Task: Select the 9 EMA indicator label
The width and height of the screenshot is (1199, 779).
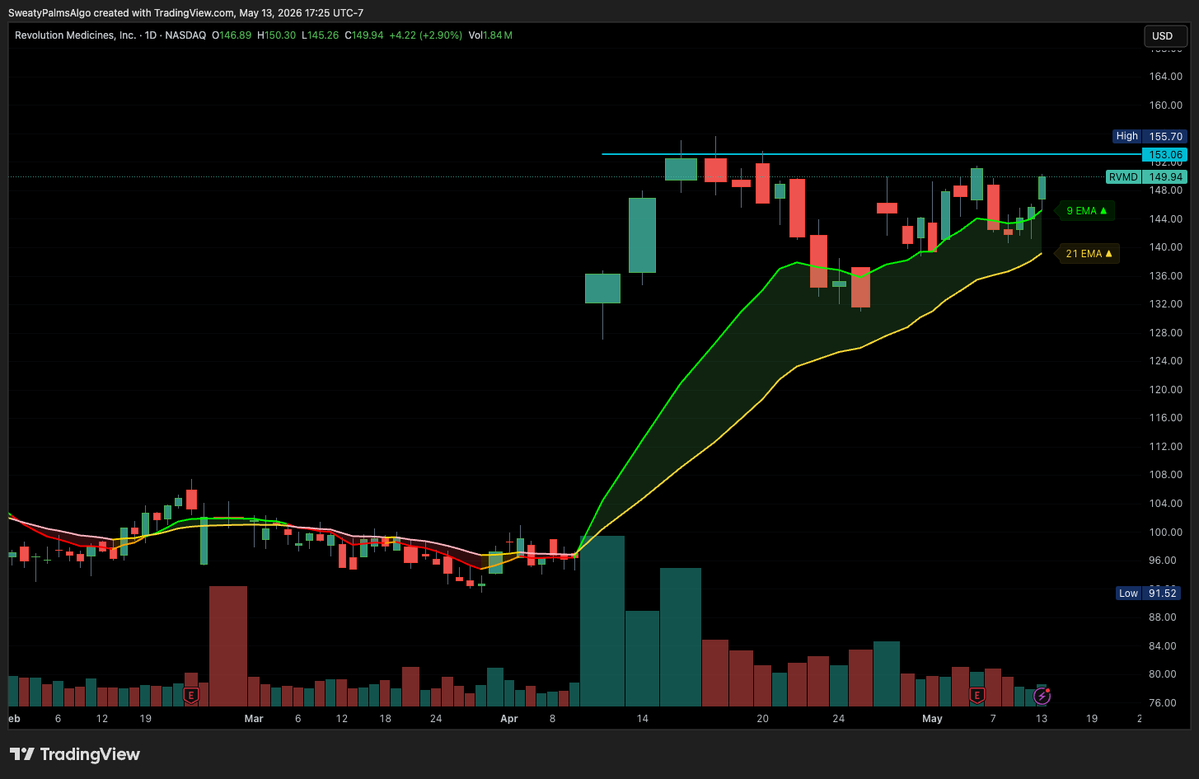Action: [x=1086, y=211]
